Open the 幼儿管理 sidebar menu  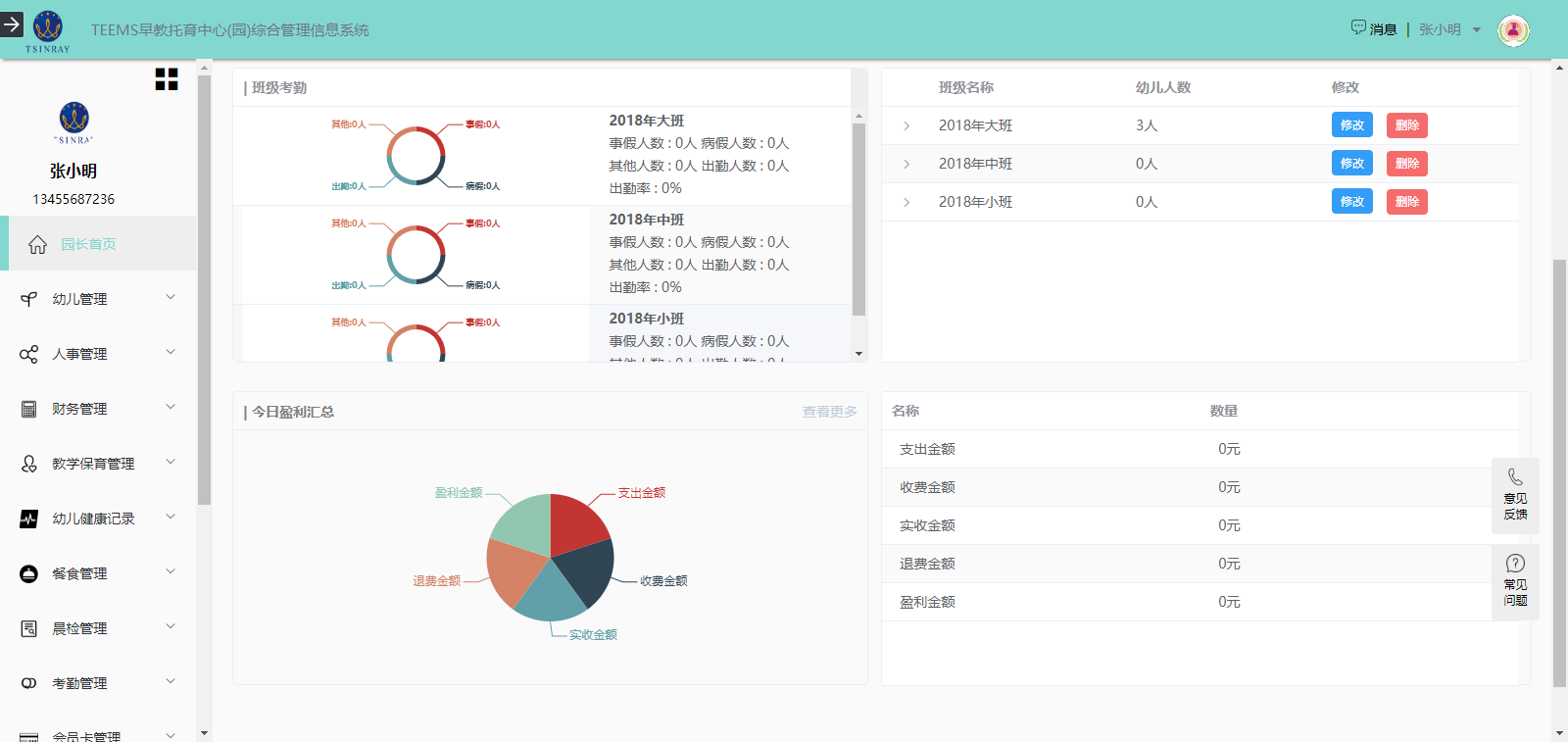tap(98, 299)
